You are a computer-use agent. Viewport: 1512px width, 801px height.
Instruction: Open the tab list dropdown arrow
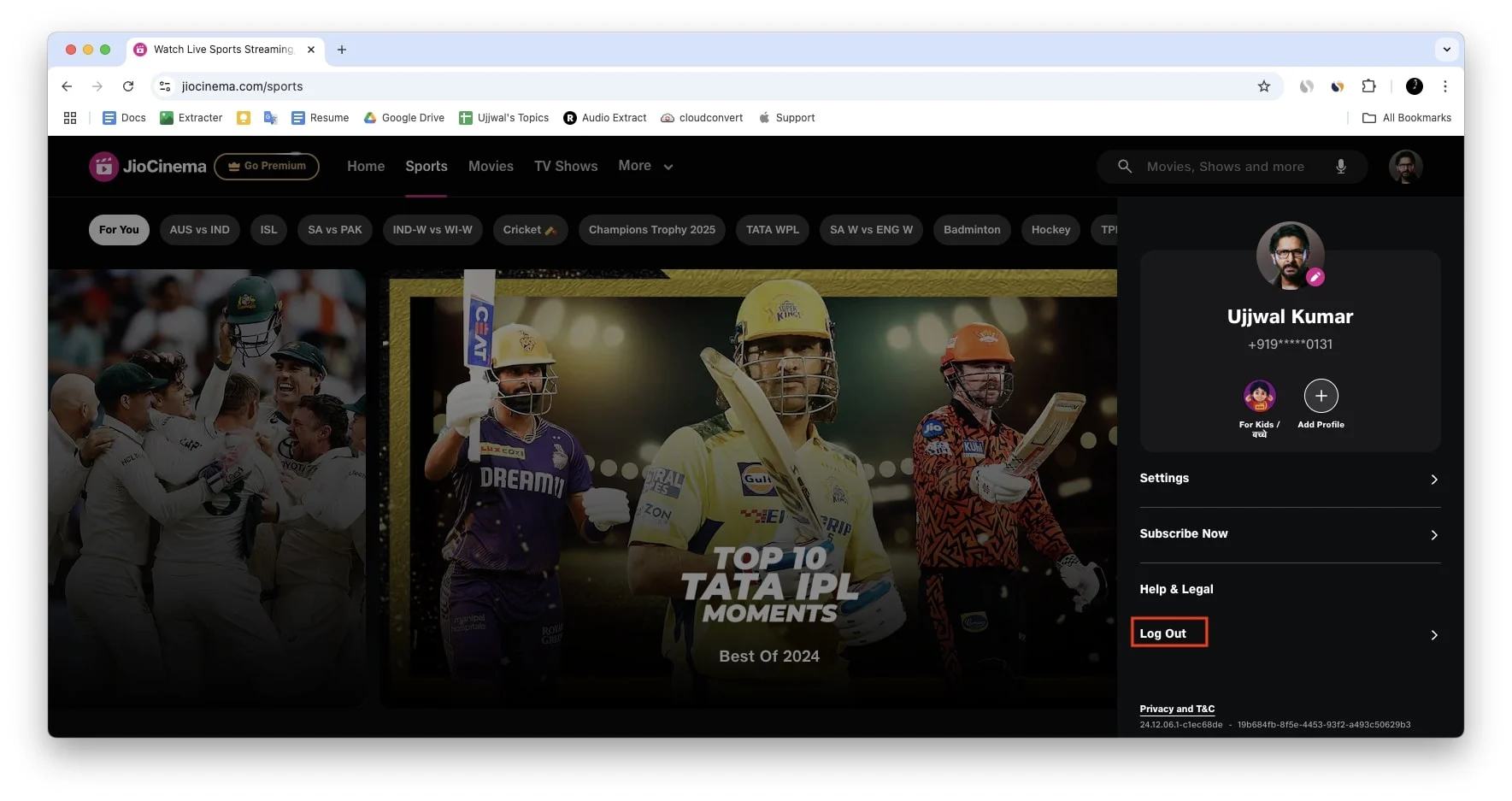[1446, 50]
